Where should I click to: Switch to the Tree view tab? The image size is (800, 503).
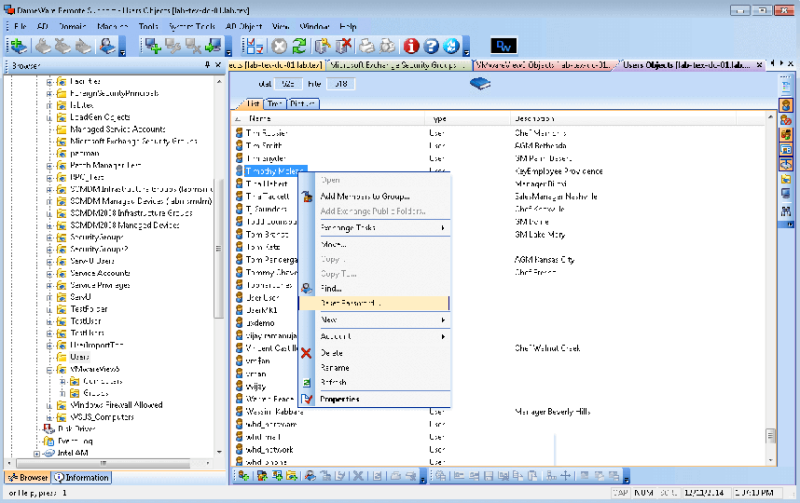(274, 104)
